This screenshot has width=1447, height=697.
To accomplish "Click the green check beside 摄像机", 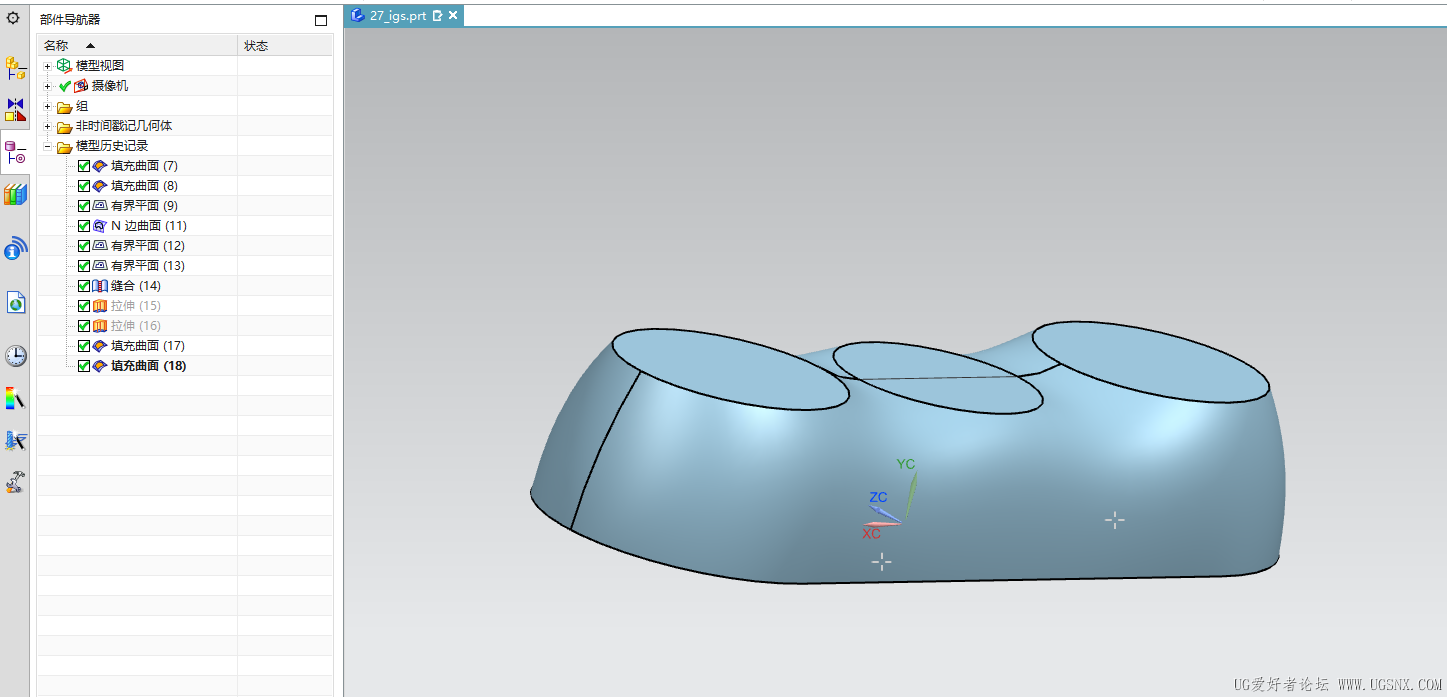I will coord(65,86).
